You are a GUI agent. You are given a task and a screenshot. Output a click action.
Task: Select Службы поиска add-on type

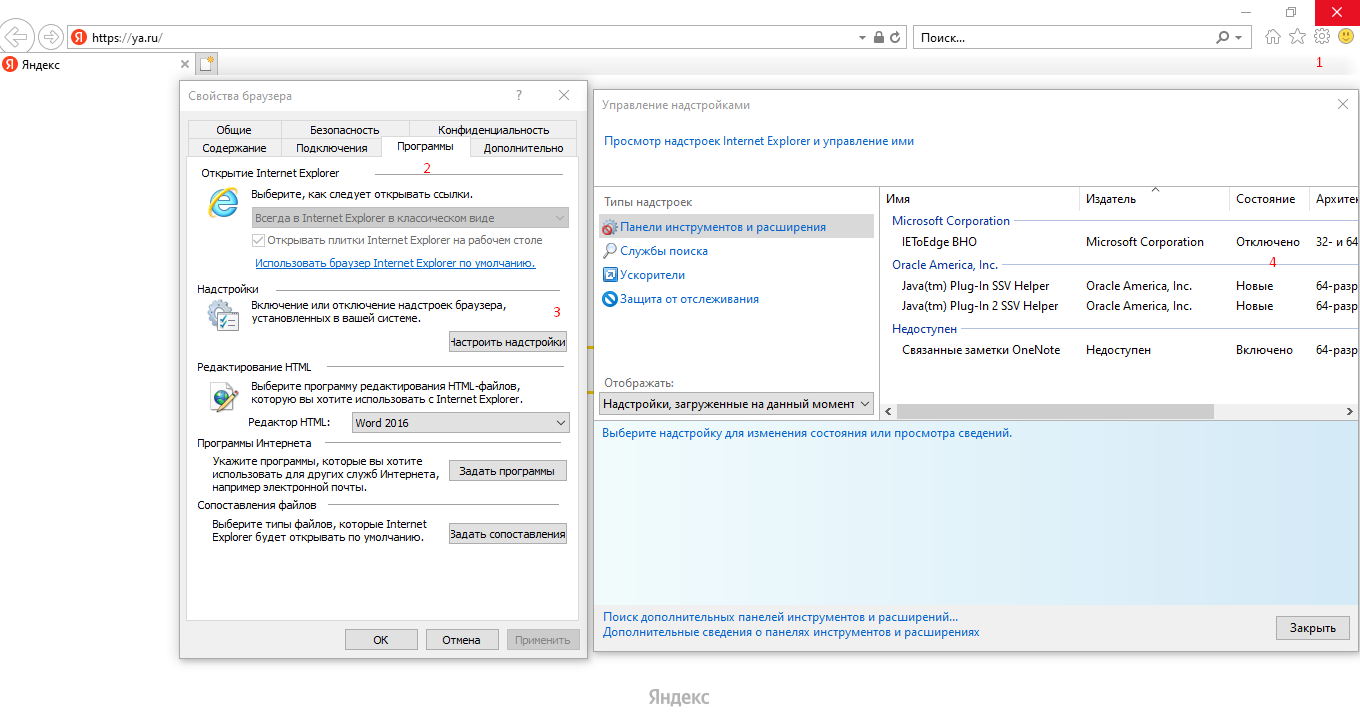(x=663, y=251)
